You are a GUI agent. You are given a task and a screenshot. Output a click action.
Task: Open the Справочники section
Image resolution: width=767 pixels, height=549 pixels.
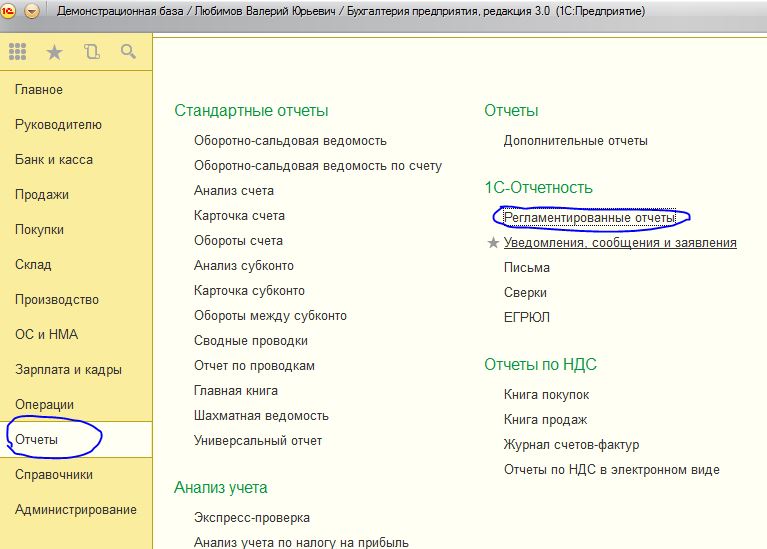click(x=54, y=475)
